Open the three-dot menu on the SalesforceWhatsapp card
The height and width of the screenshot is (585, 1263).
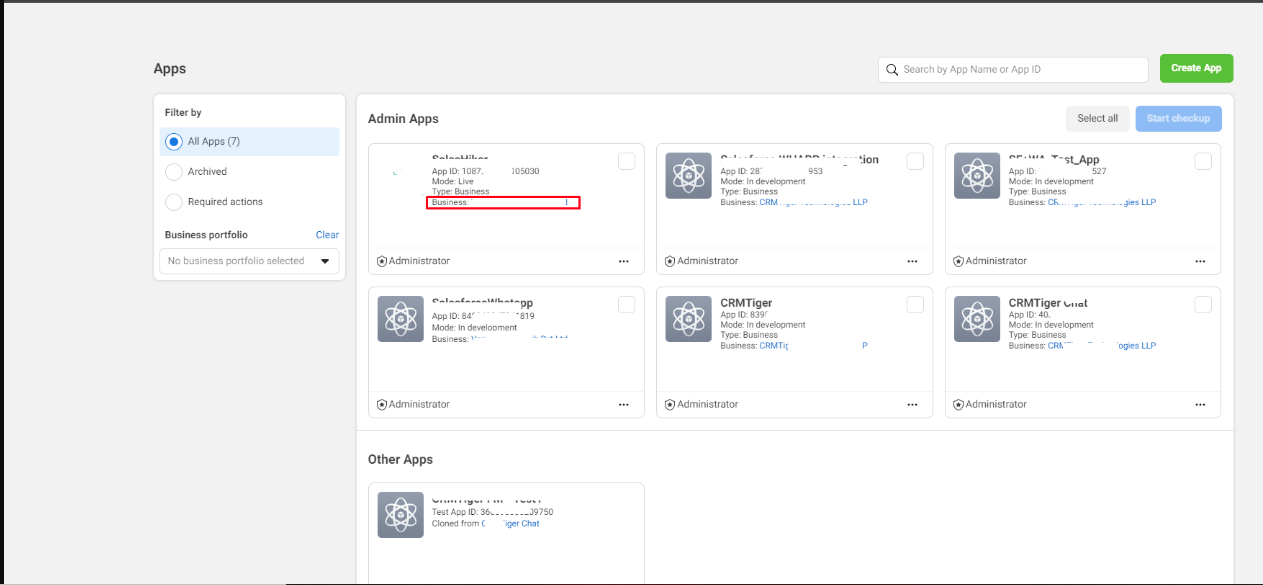point(624,405)
